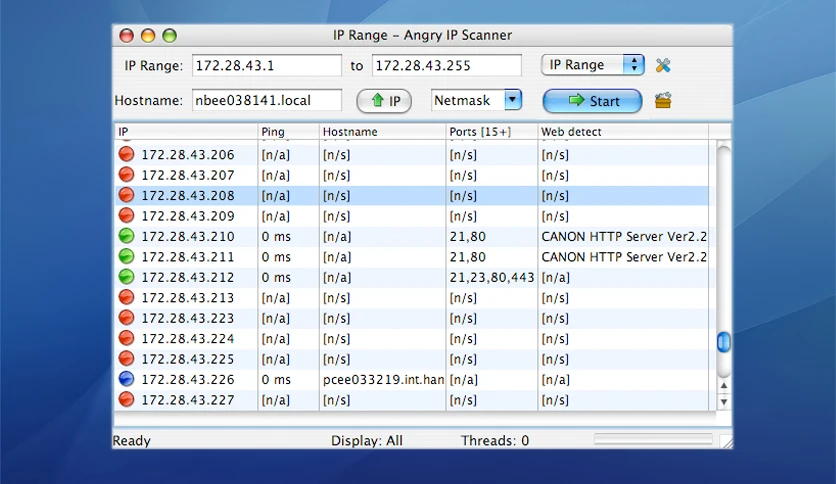Click the red status icon for 172.28.43.208
This screenshot has height=484, width=836.
[126, 195]
